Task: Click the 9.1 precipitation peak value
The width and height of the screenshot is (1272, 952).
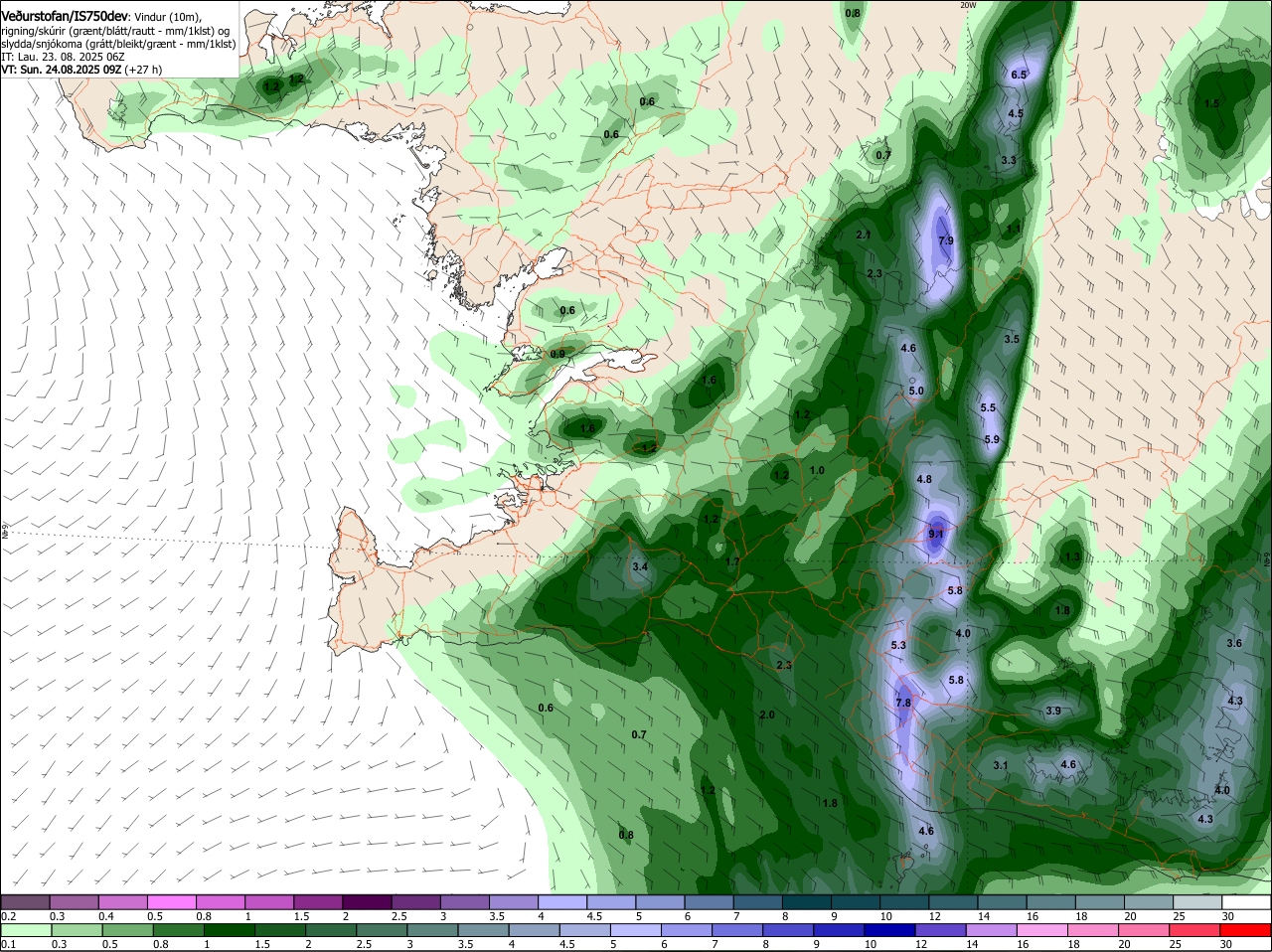Action: [935, 534]
